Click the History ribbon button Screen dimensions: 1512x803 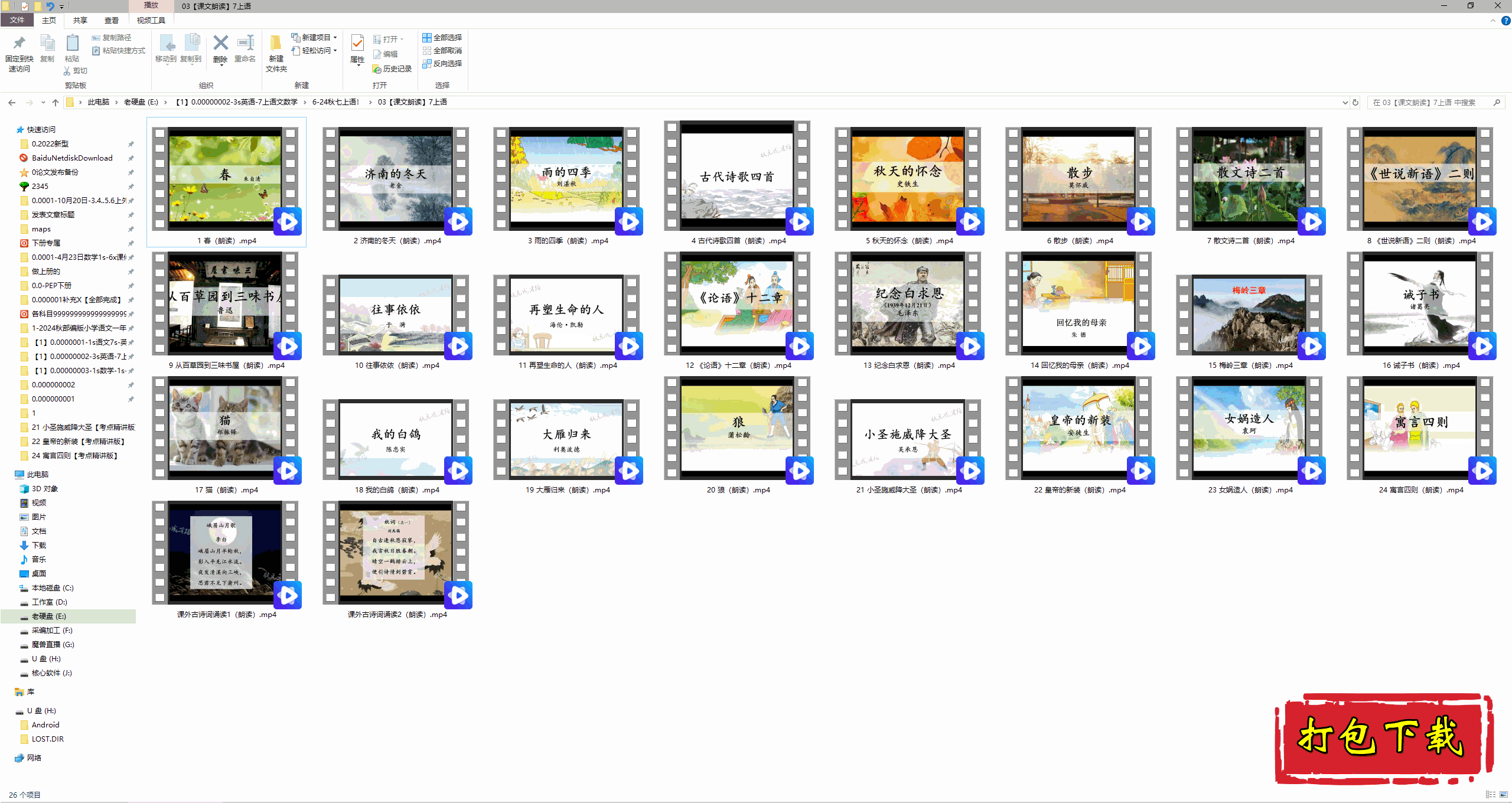(392, 69)
